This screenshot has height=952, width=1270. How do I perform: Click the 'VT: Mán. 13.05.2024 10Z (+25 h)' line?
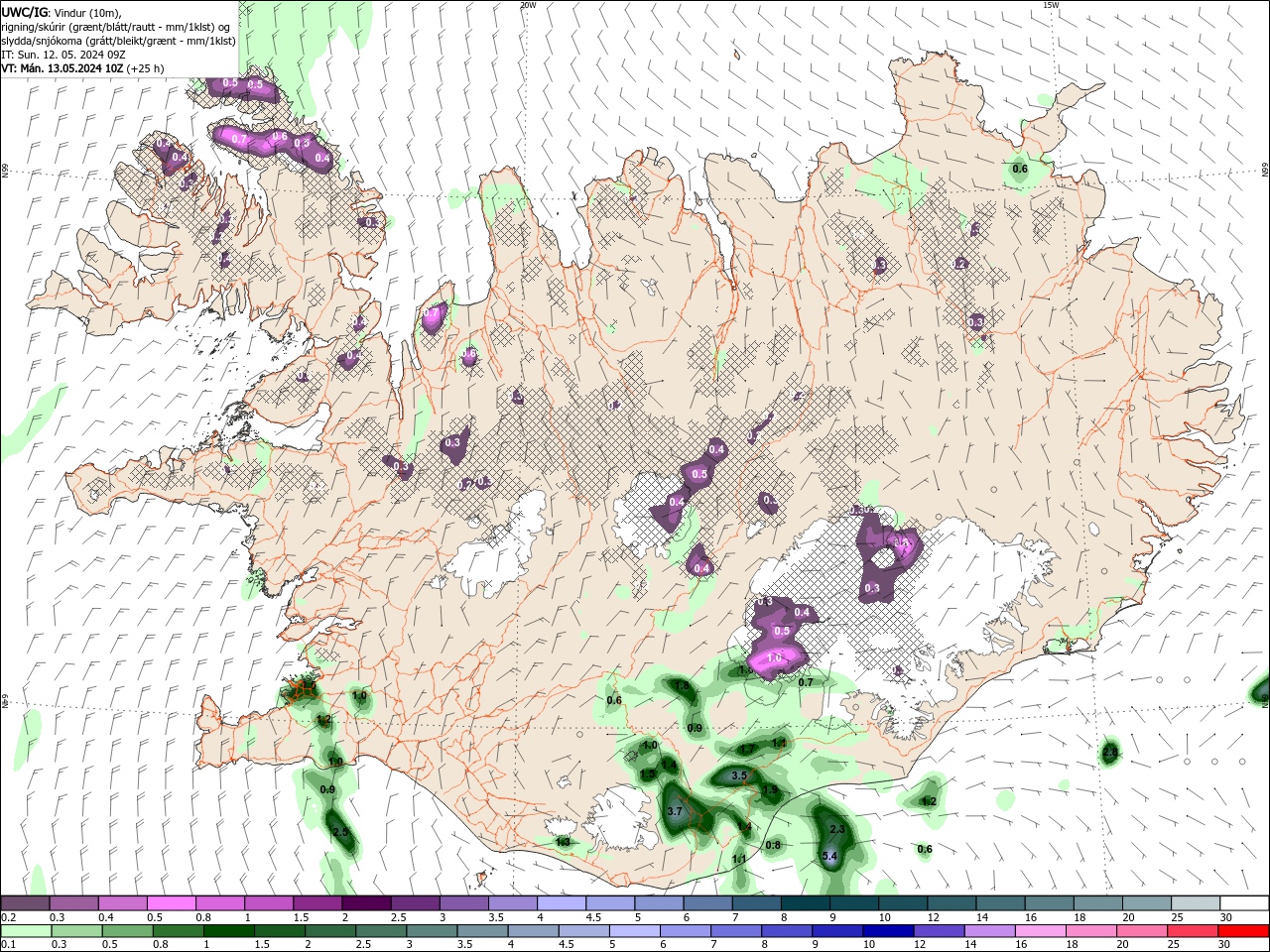click(82, 68)
